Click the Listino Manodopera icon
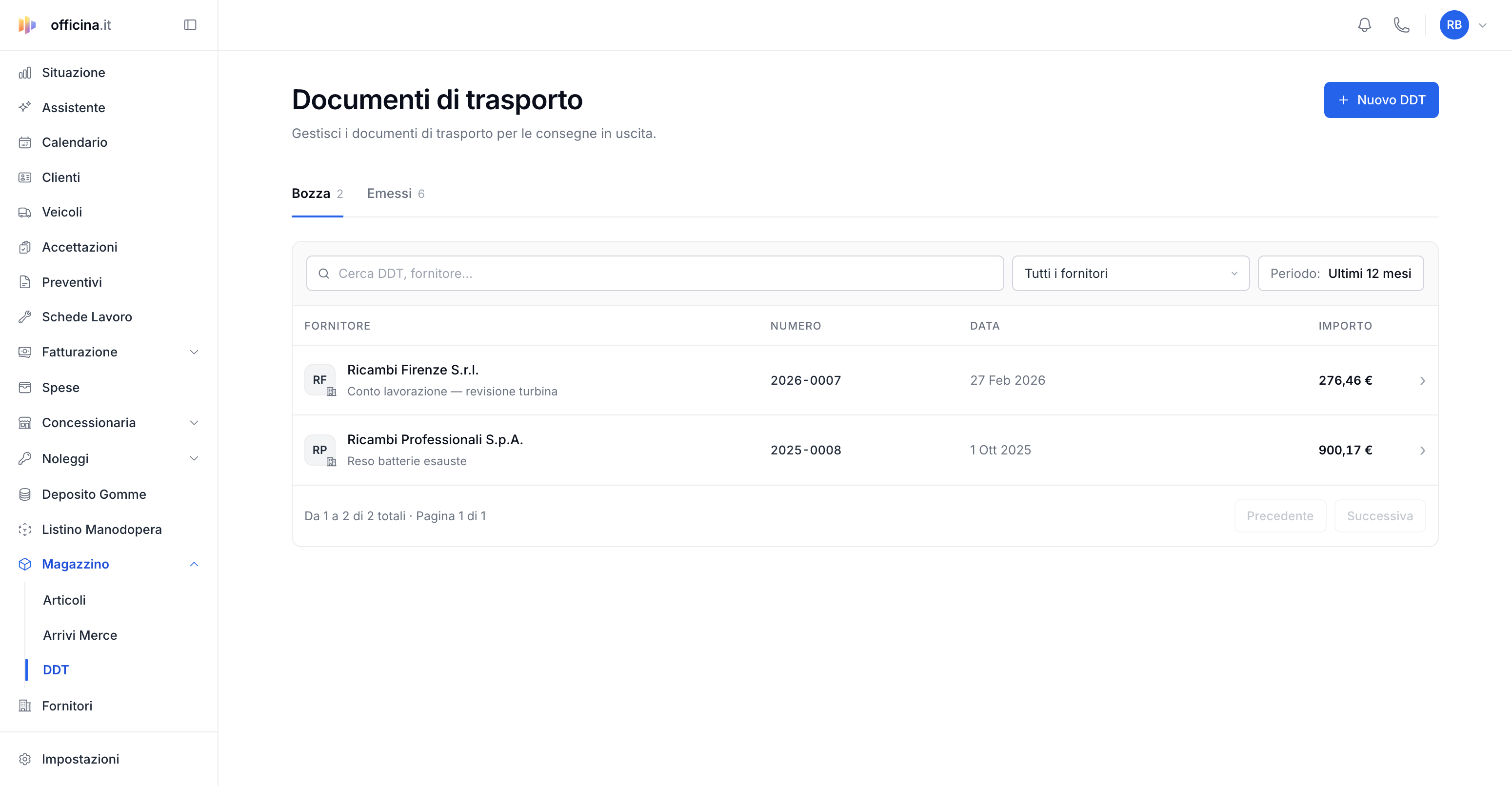This screenshot has width=1512, height=786. coord(25,529)
